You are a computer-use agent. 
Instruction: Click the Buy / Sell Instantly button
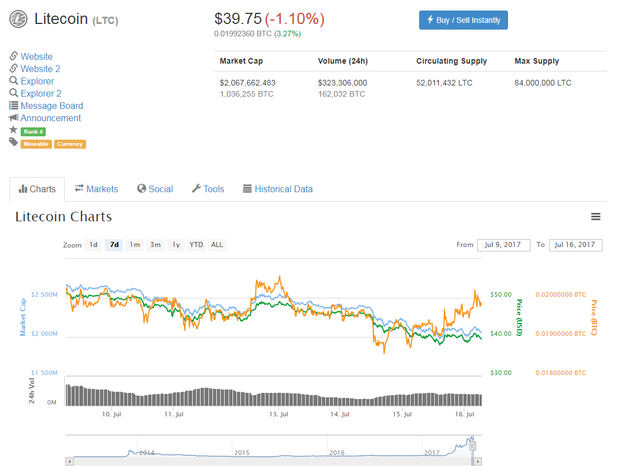click(x=463, y=20)
